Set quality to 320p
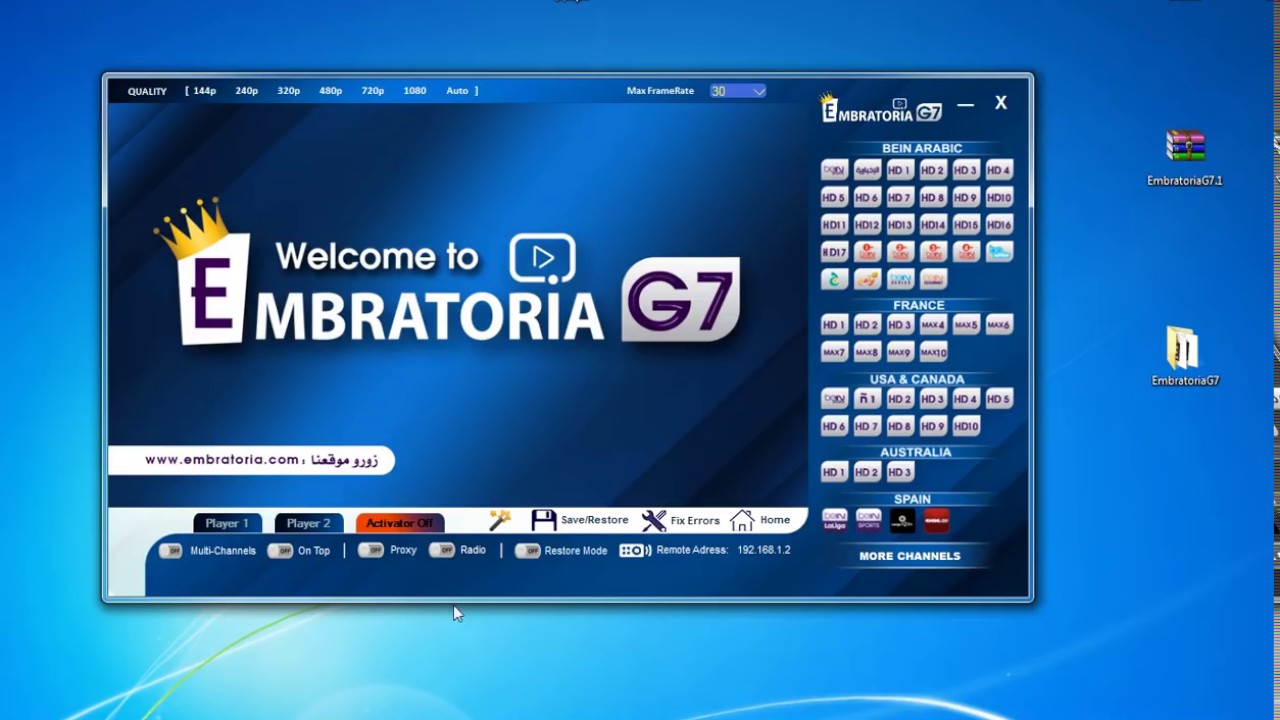The height and width of the screenshot is (720, 1280). [289, 91]
